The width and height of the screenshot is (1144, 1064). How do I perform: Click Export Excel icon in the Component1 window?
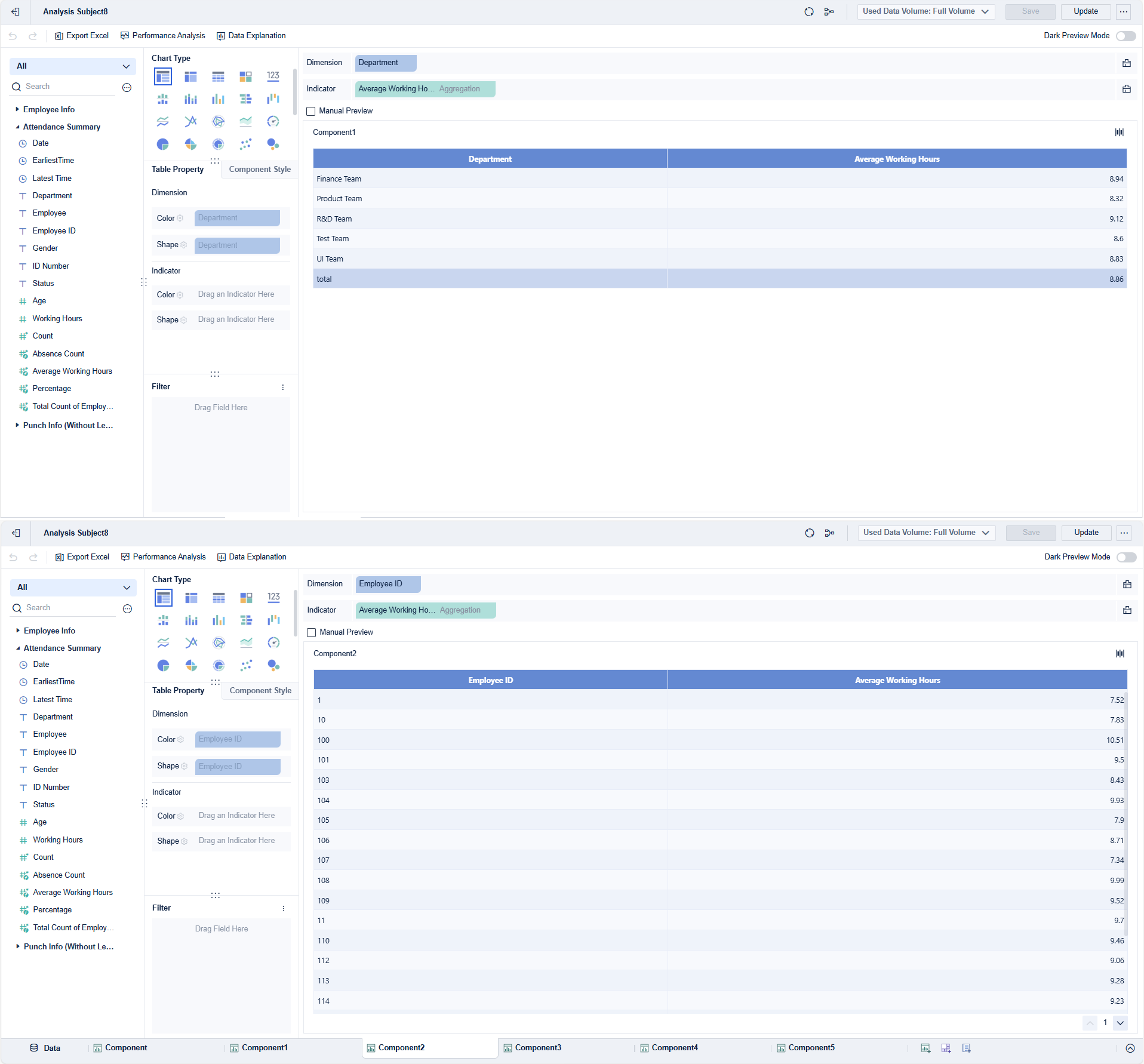[59, 36]
